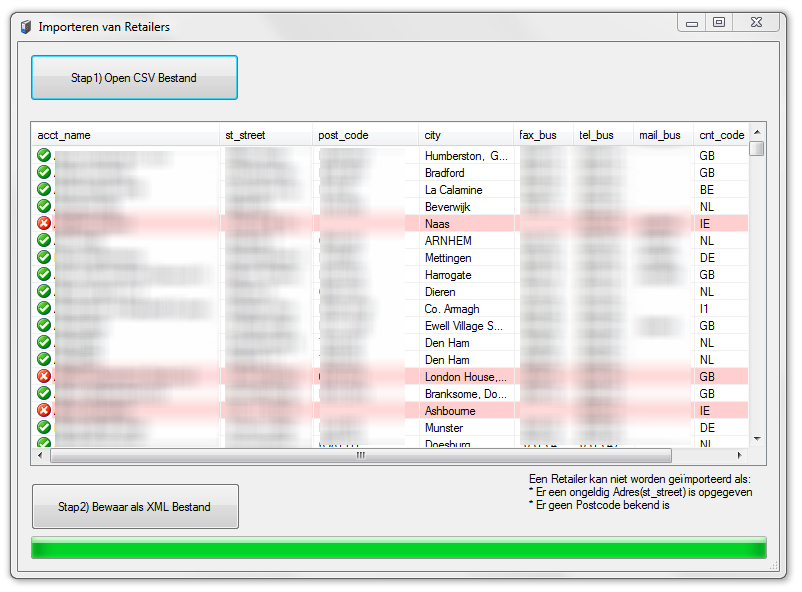802x592 pixels.
Task: Click green checkmark icon in Bradford row
Action: point(44,173)
